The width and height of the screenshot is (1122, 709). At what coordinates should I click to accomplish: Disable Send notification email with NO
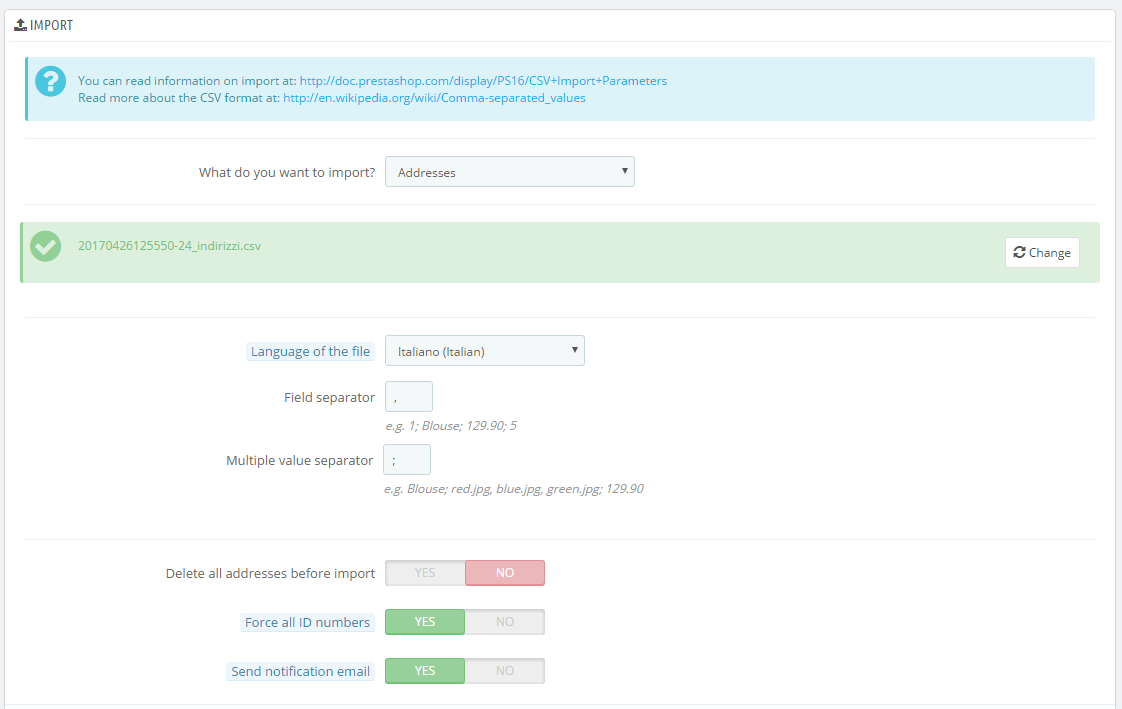[x=505, y=671]
